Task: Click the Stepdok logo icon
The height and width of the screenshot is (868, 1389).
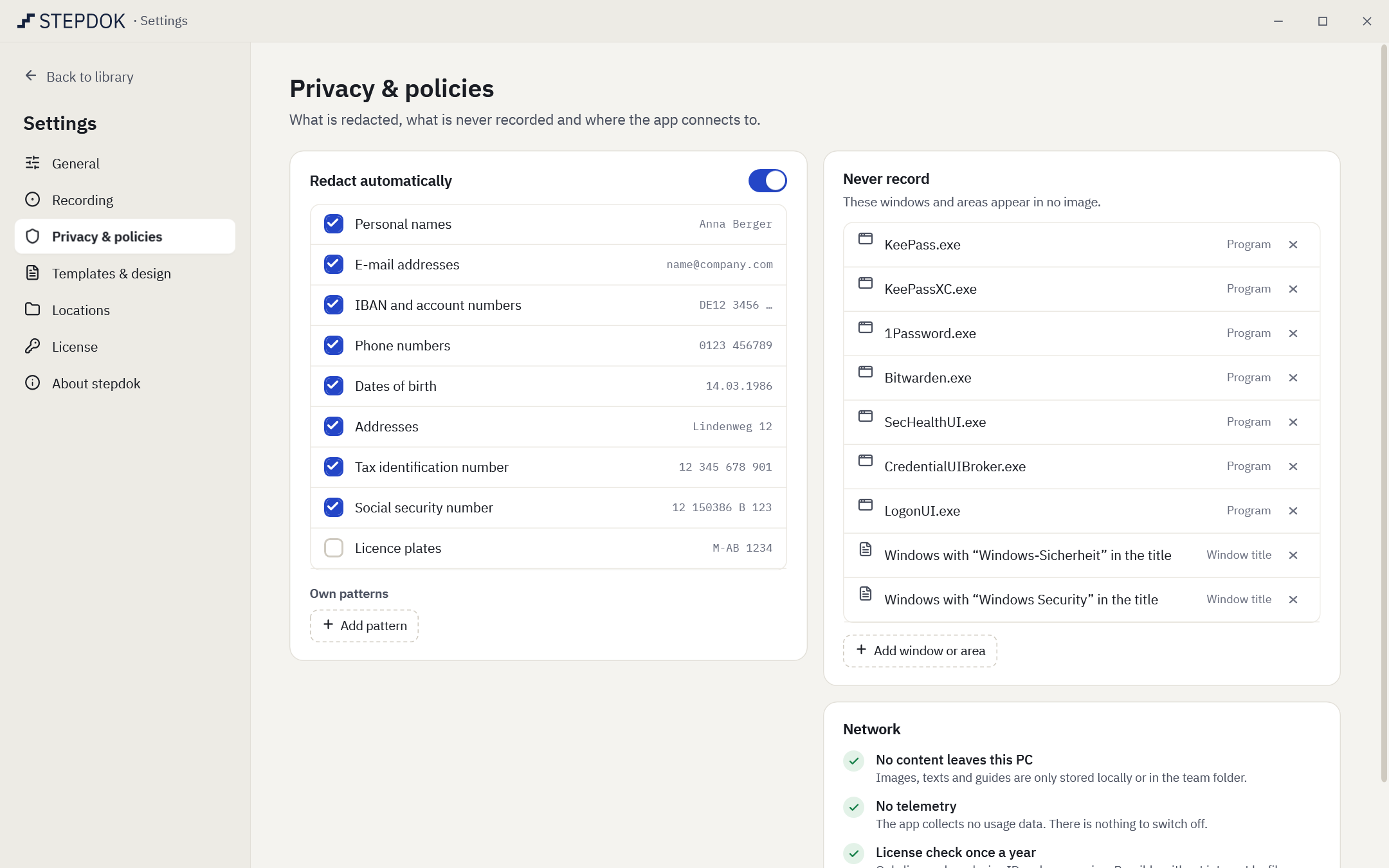Action: tap(26, 21)
